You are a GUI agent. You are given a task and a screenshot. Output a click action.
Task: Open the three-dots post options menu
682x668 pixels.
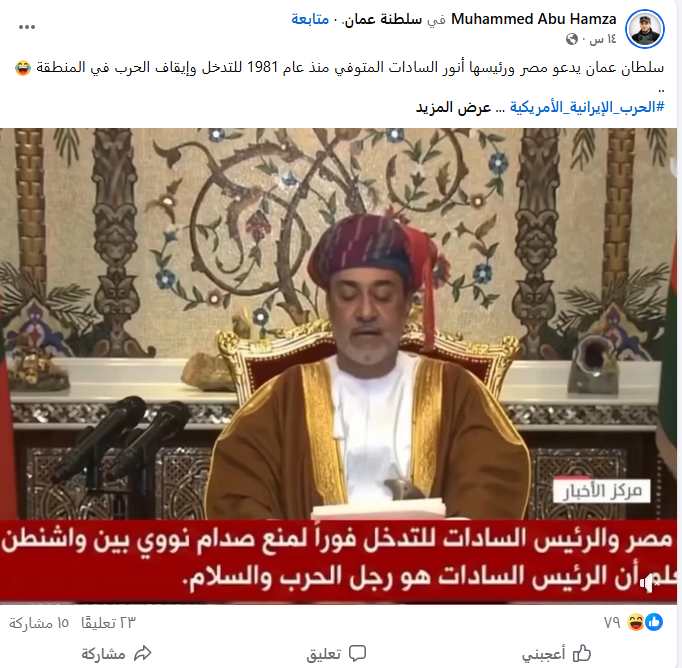pos(27,27)
